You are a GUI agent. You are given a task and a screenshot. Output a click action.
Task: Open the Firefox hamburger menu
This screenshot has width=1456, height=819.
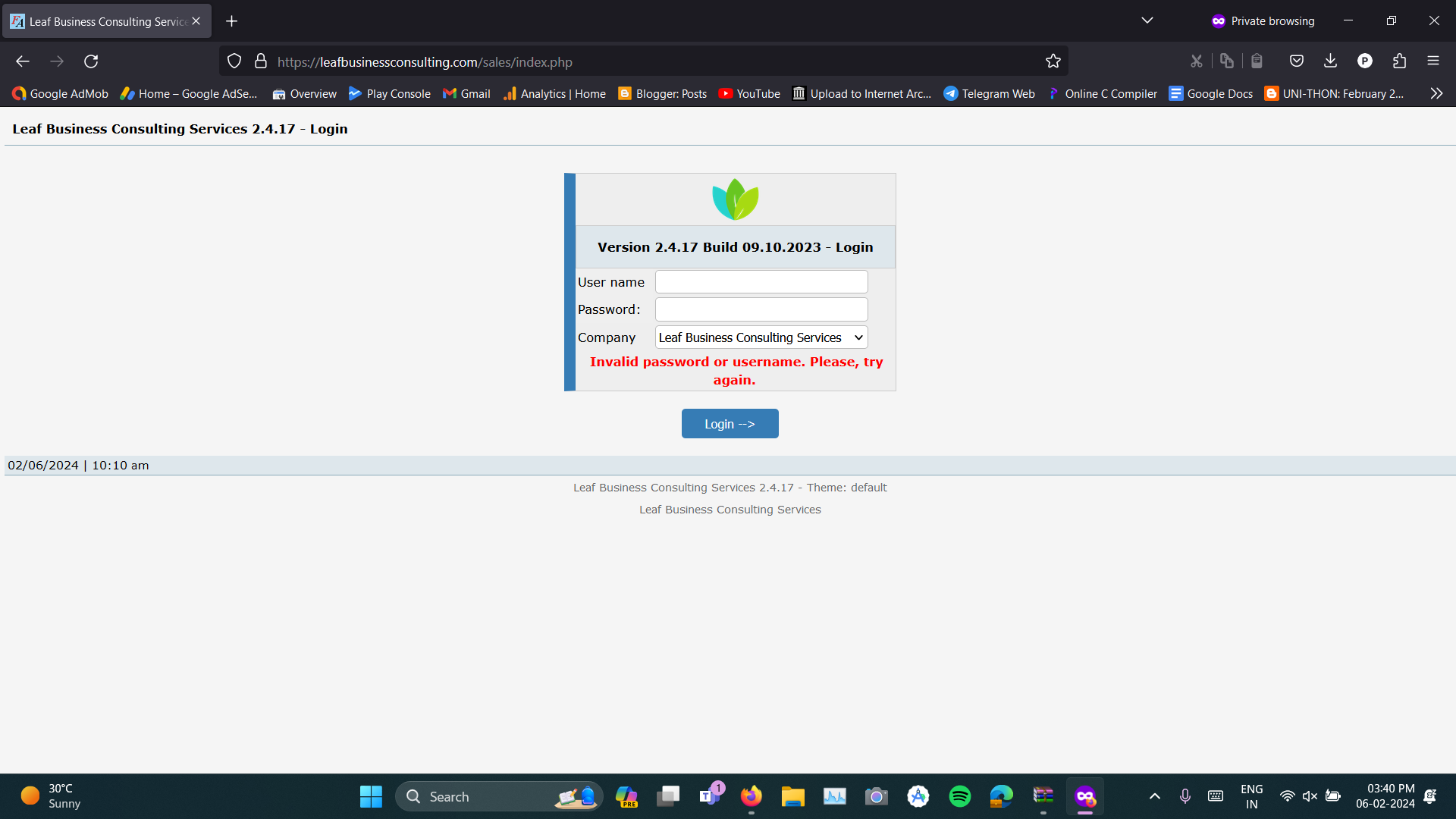click(1433, 61)
